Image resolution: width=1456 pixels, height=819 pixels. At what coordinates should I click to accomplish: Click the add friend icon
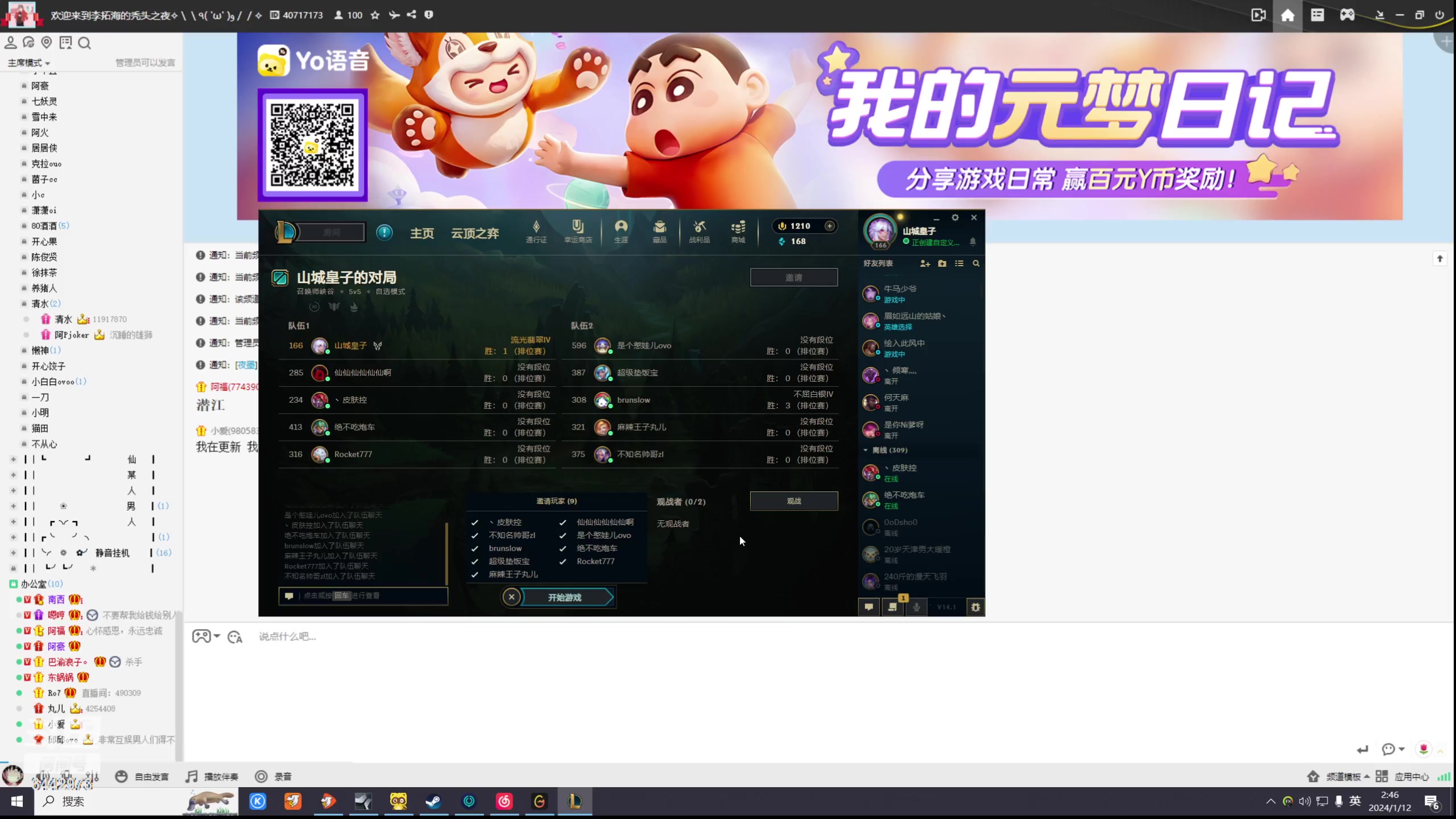coord(925,263)
